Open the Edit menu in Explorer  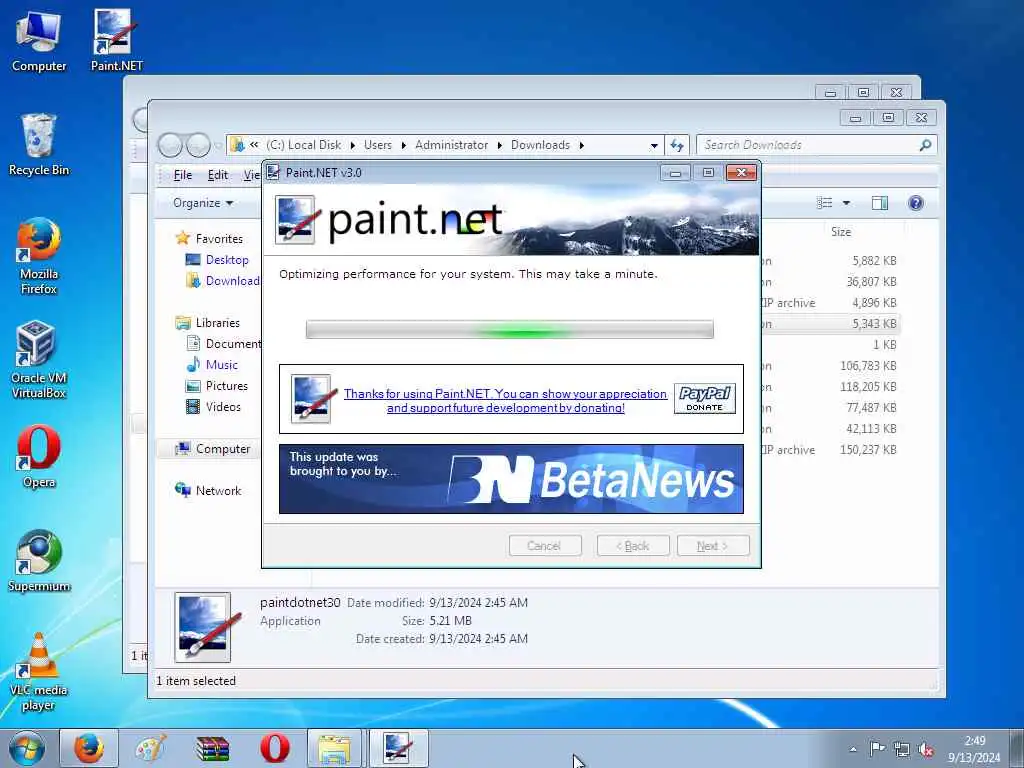pos(217,175)
